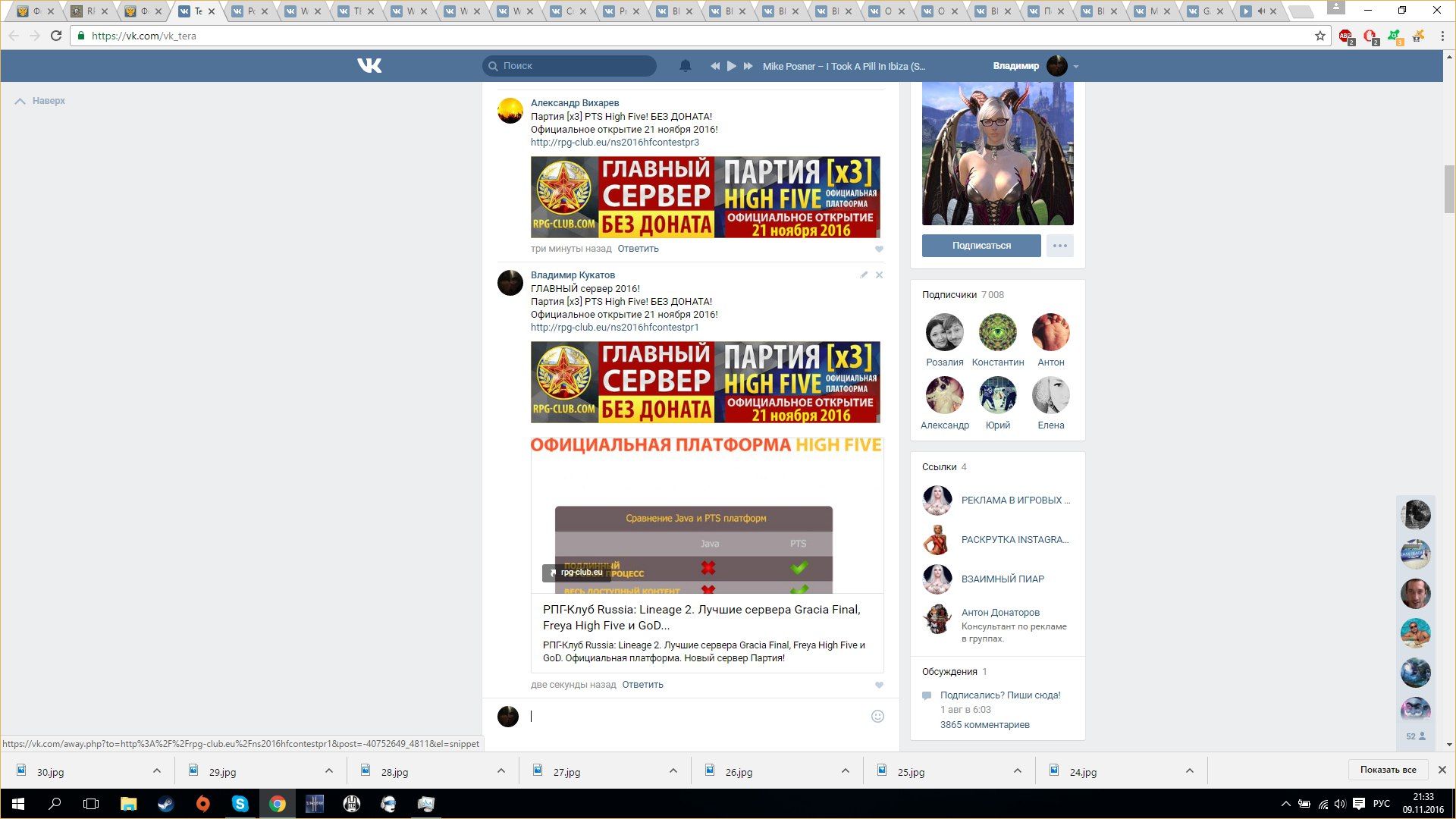Viewport: 1456px width, 819px height.
Task: Open the ВЗАИМНЫЙ ПИАР link
Action: [1003, 579]
